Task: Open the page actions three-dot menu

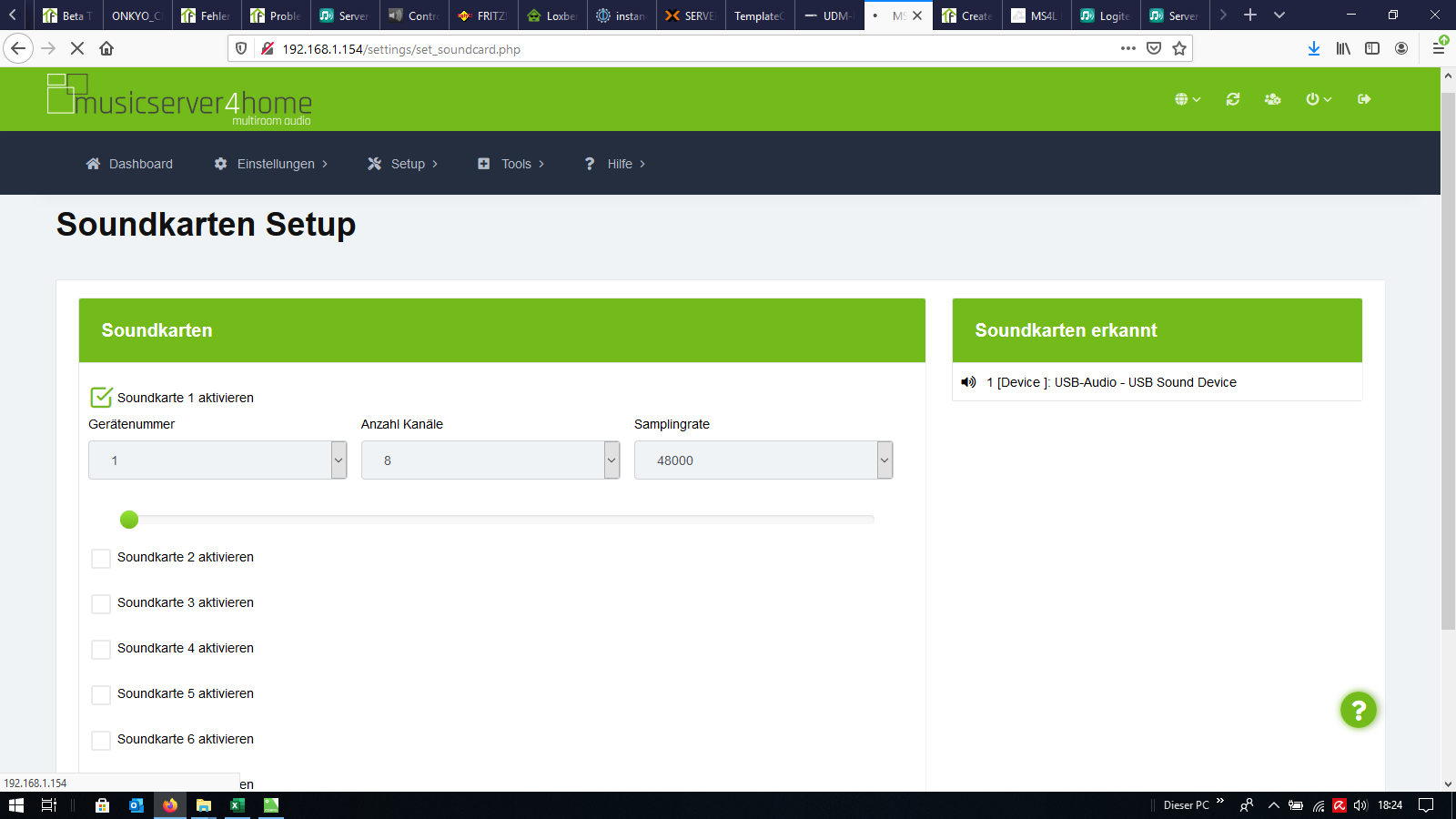Action: tap(1128, 48)
